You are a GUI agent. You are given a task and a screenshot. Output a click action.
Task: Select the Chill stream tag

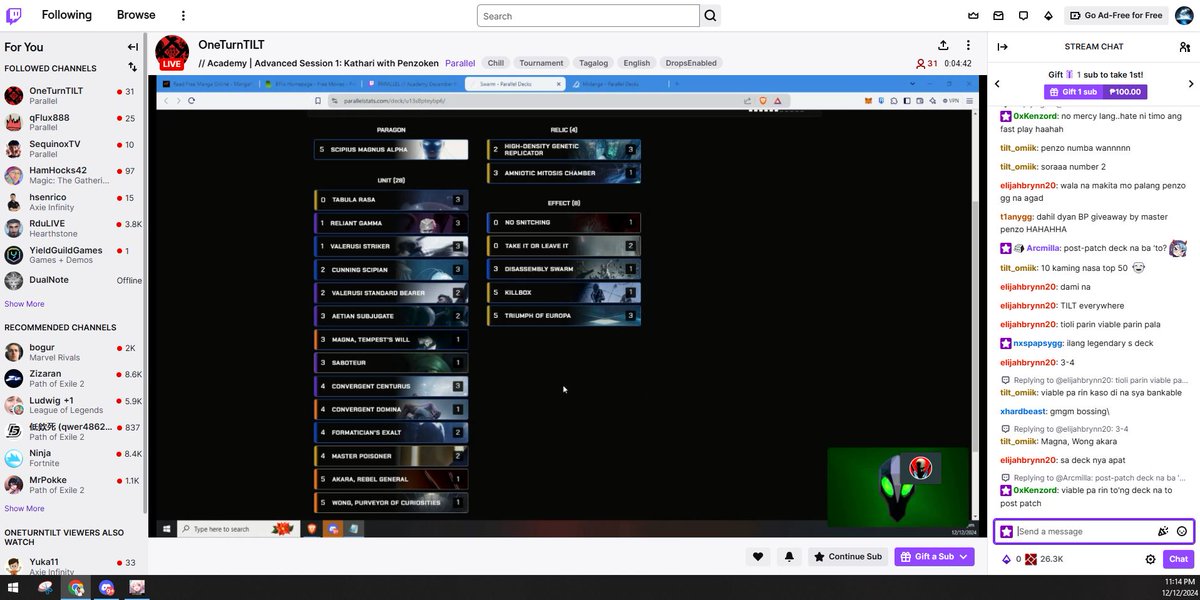496,63
